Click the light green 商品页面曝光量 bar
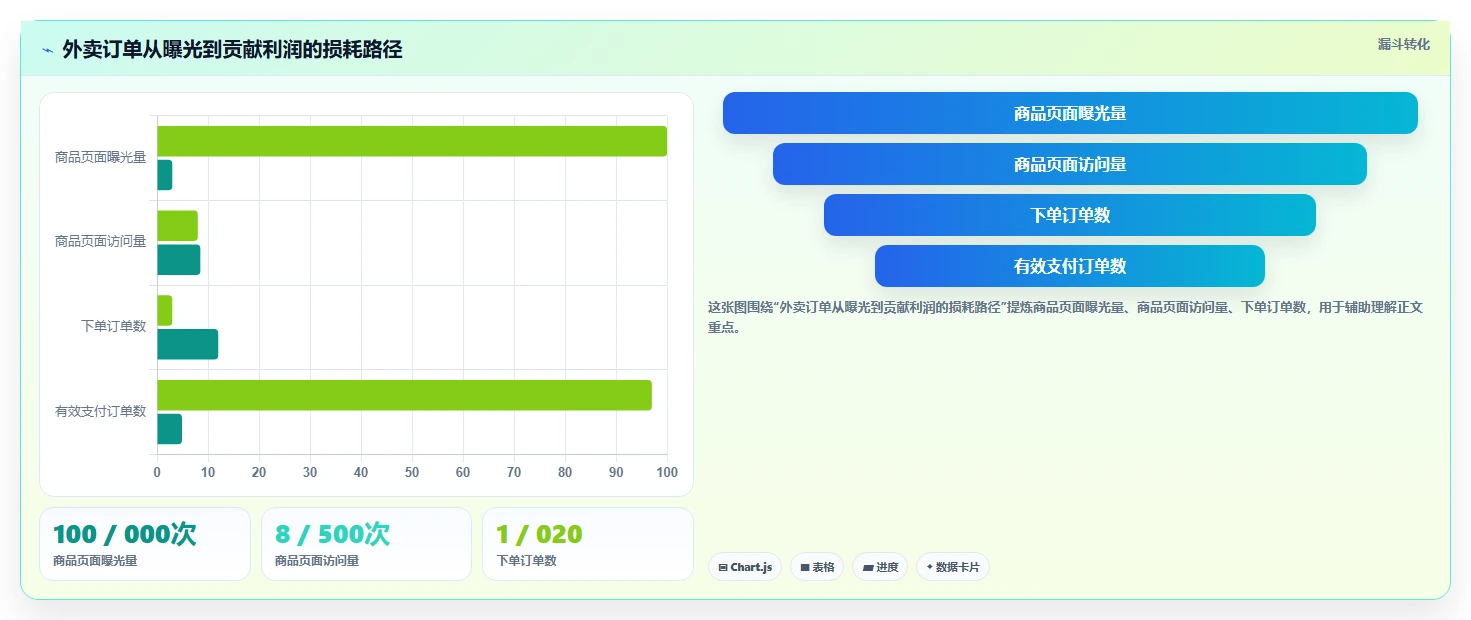 [412, 141]
